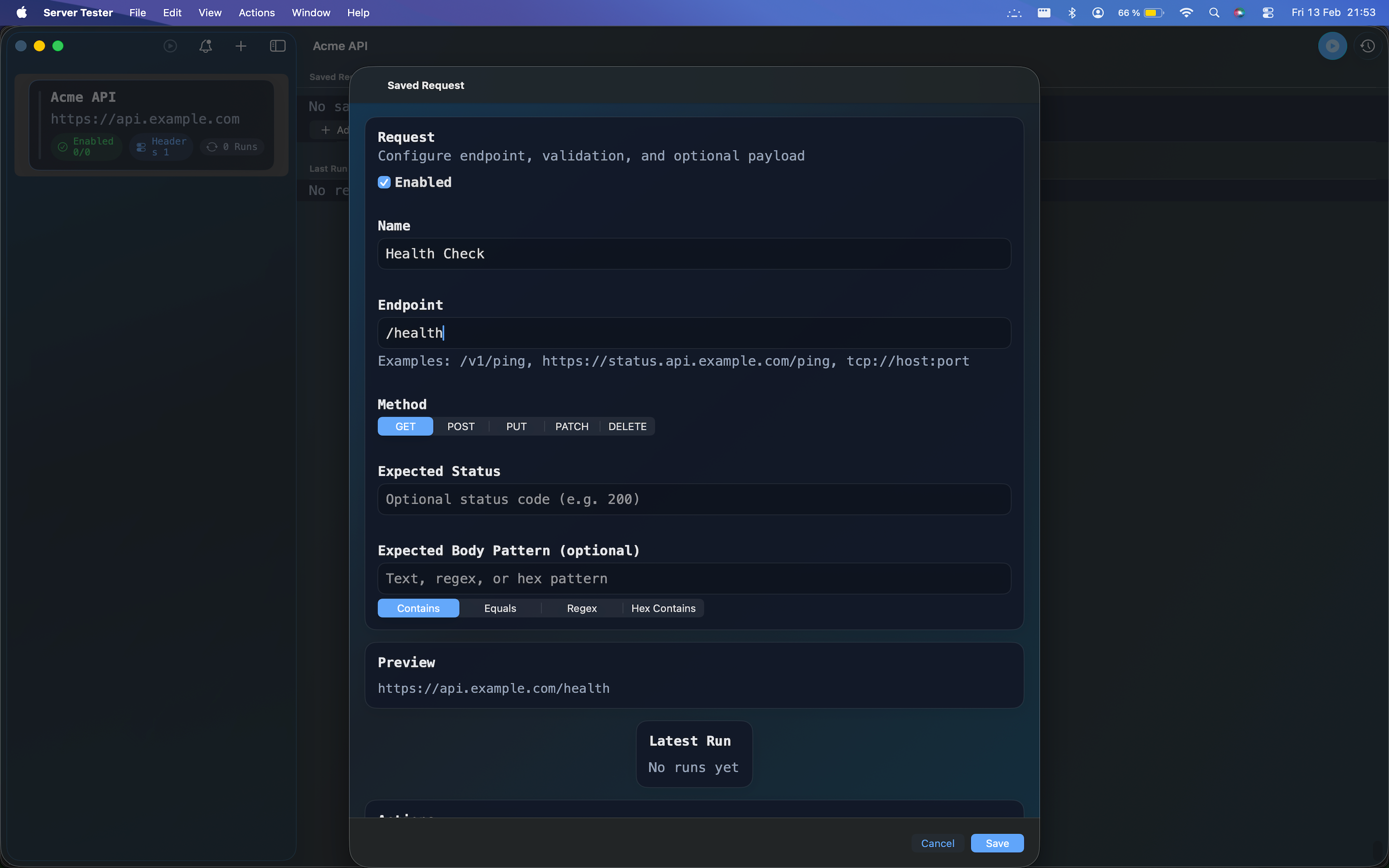The width and height of the screenshot is (1389, 868).
Task: Select GET method
Action: [405, 427]
